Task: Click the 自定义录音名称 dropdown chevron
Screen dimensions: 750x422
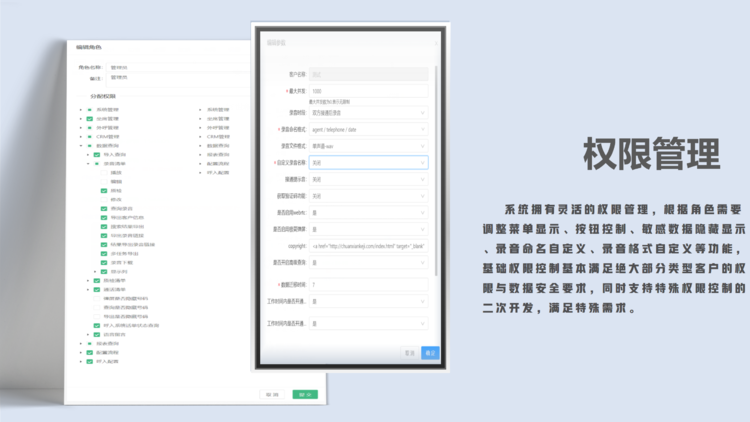Action: point(422,163)
